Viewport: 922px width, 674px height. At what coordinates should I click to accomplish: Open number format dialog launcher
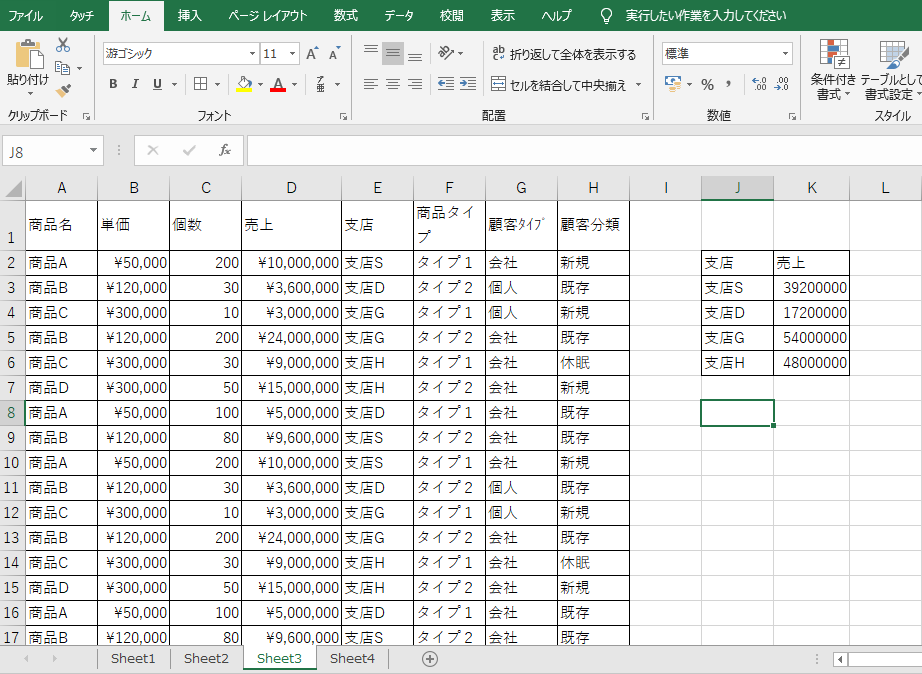(x=792, y=116)
